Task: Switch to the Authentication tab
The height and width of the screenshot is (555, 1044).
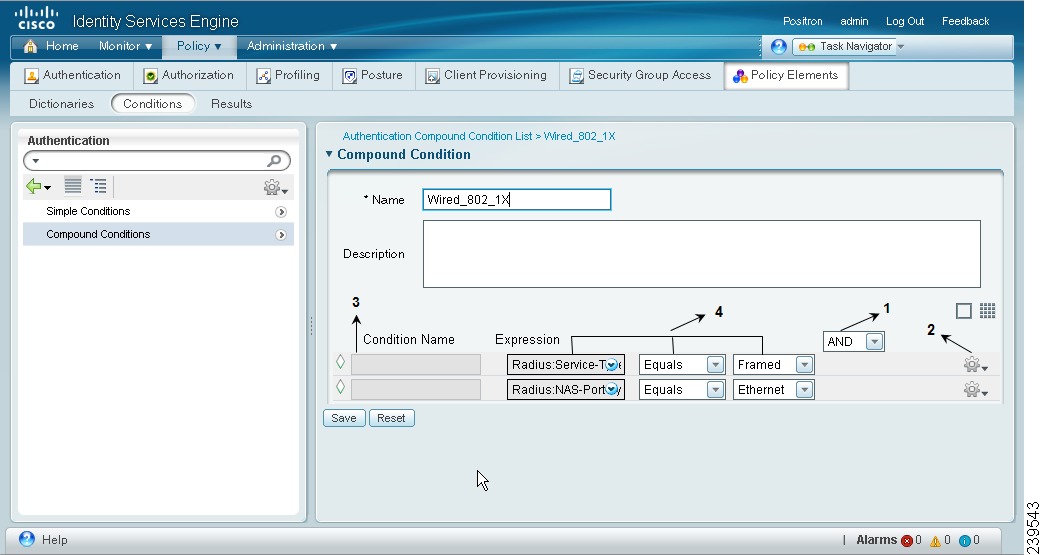Action: click(x=72, y=75)
